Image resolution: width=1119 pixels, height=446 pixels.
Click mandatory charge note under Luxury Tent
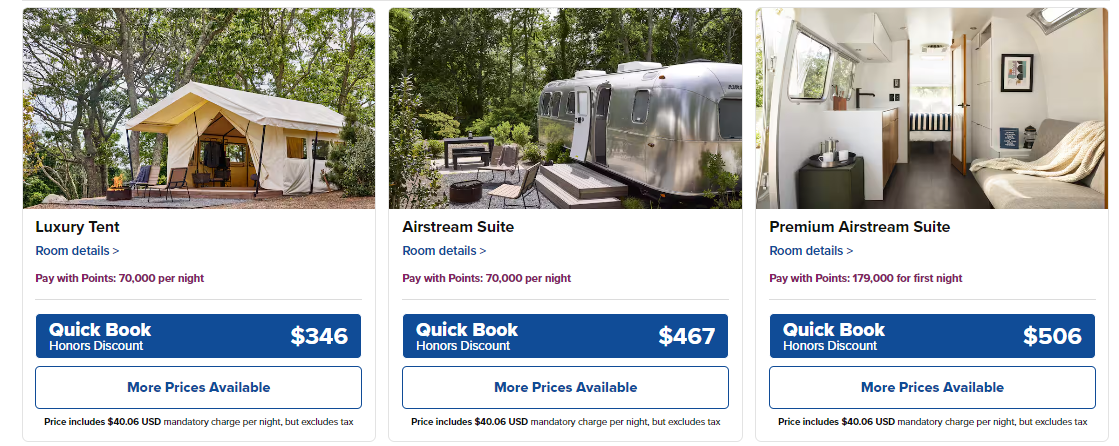point(198,422)
